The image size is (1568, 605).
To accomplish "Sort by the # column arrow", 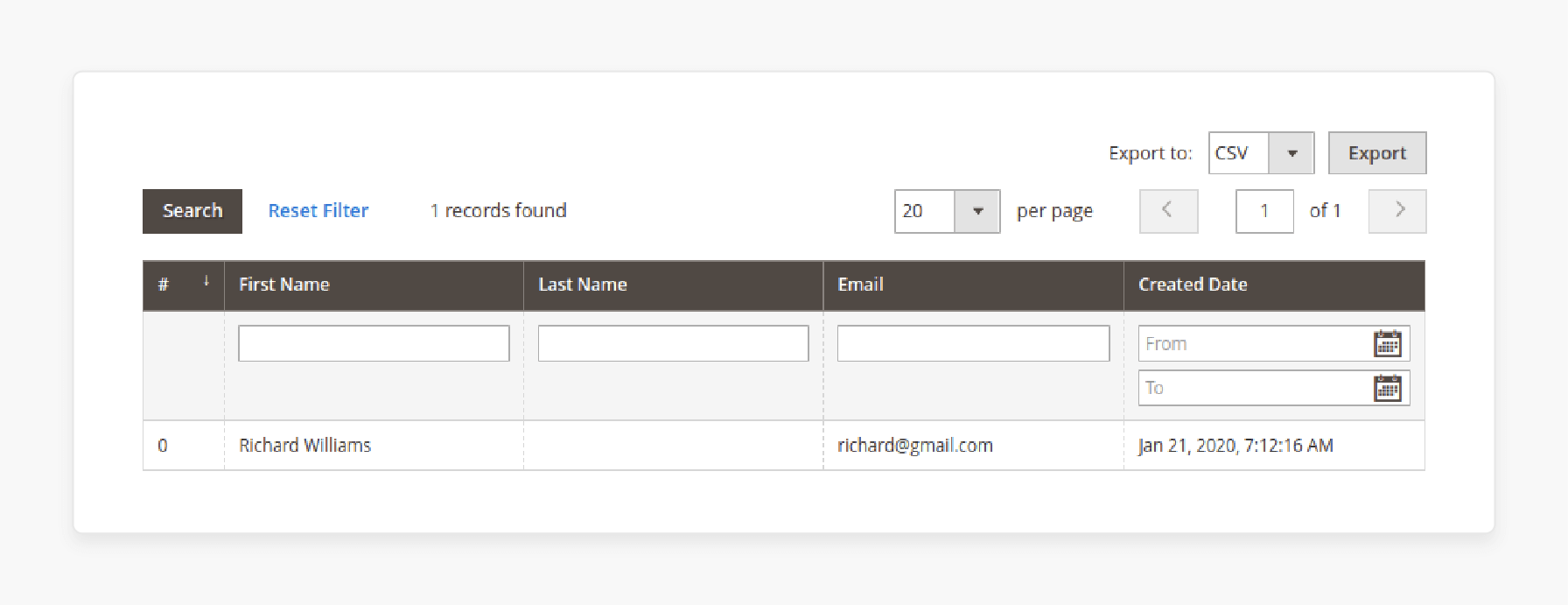I will [x=206, y=281].
